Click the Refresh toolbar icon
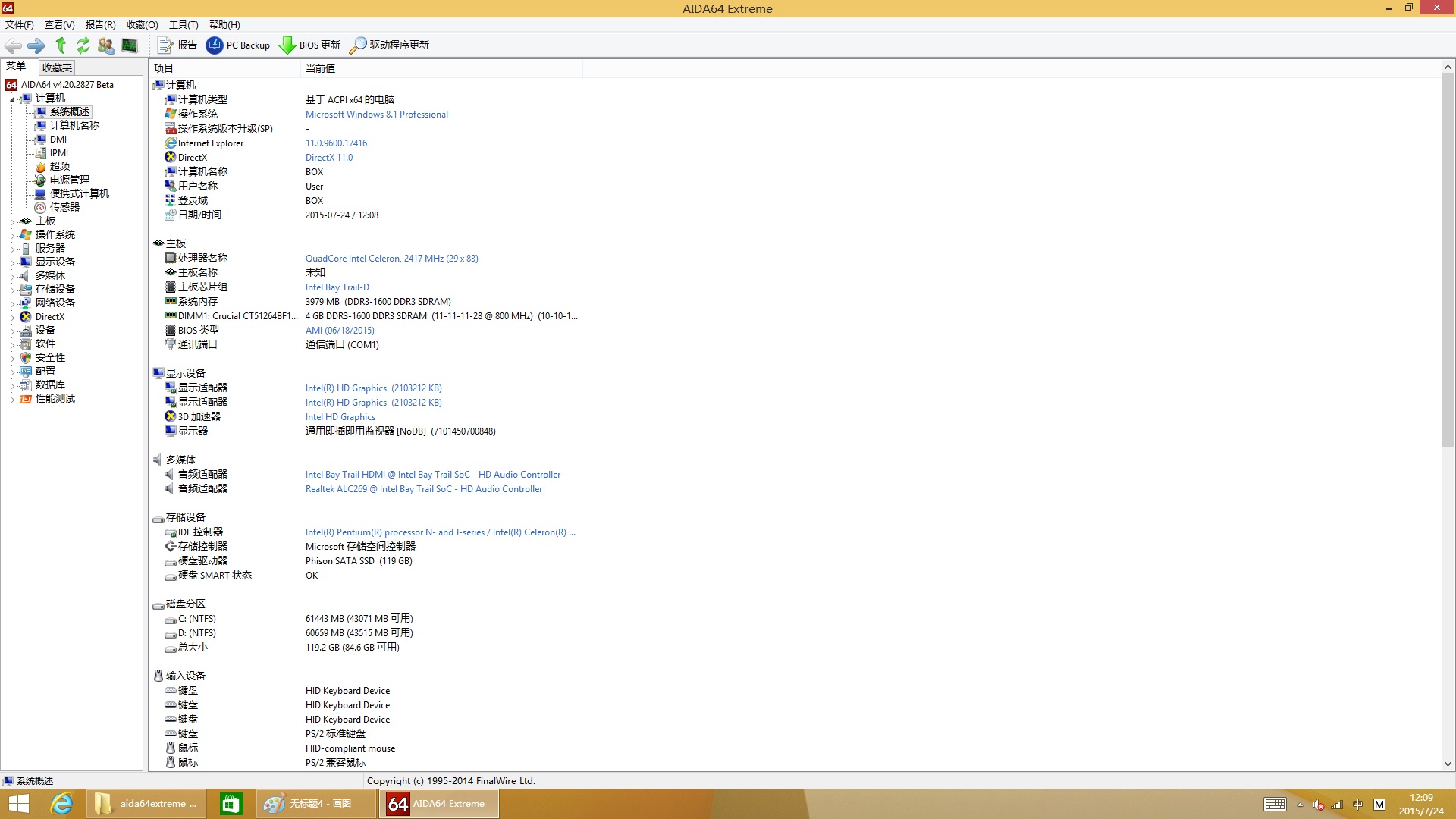 [x=83, y=45]
